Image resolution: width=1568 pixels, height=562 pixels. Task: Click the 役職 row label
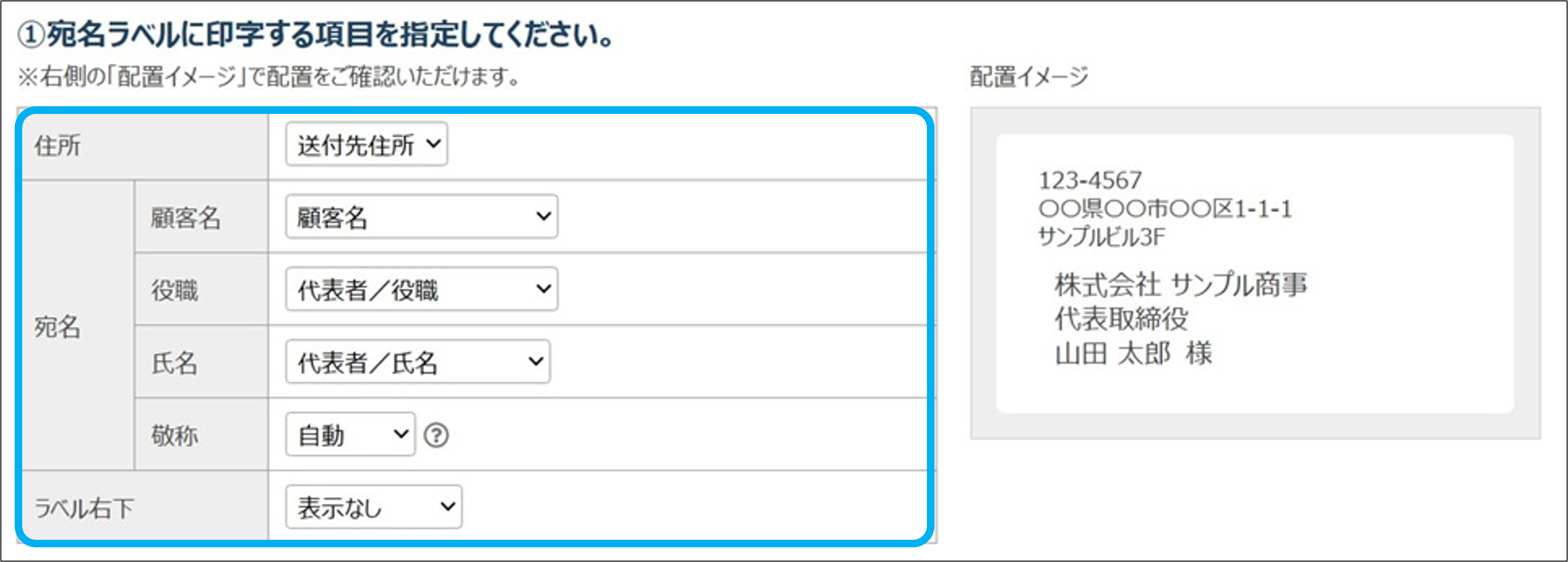pos(175,290)
